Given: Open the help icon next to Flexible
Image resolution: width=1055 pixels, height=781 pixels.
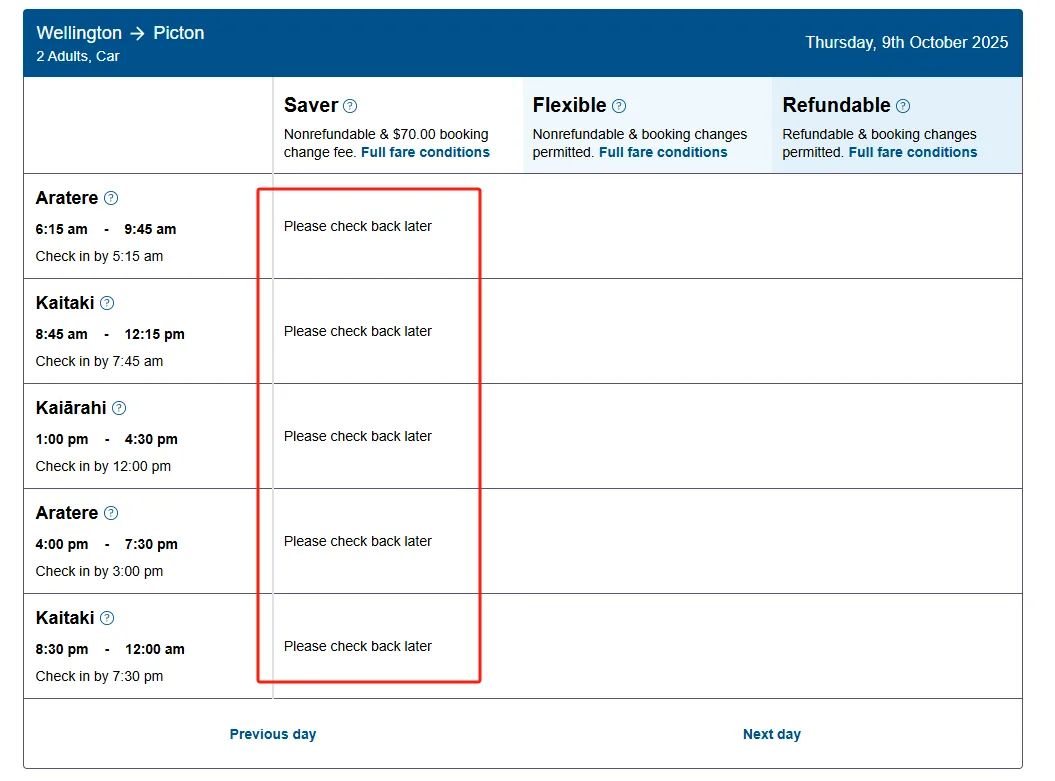Looking at the screenshot, I should 619,106.
